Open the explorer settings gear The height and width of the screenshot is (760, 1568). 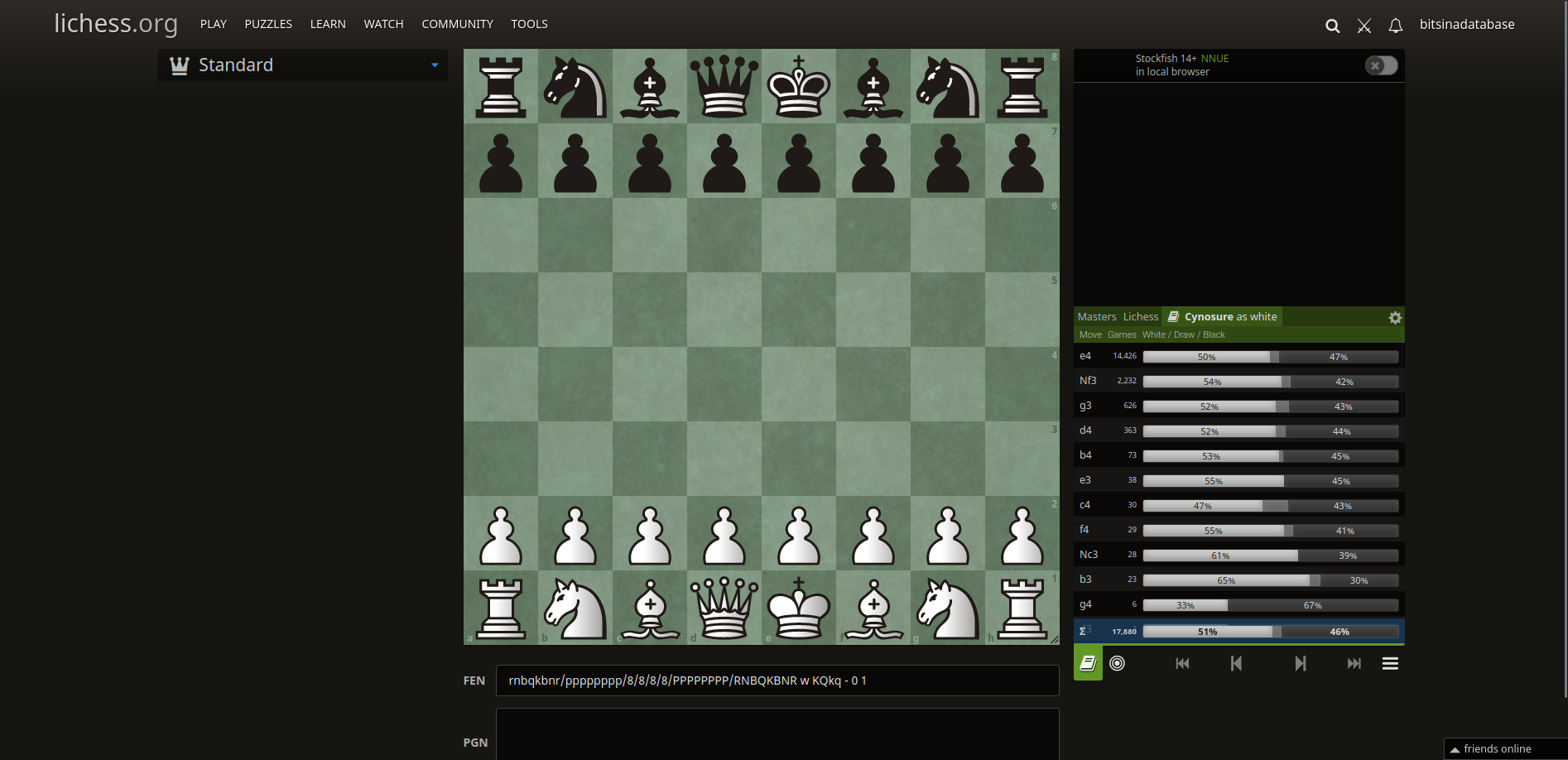coord(1395,317)
